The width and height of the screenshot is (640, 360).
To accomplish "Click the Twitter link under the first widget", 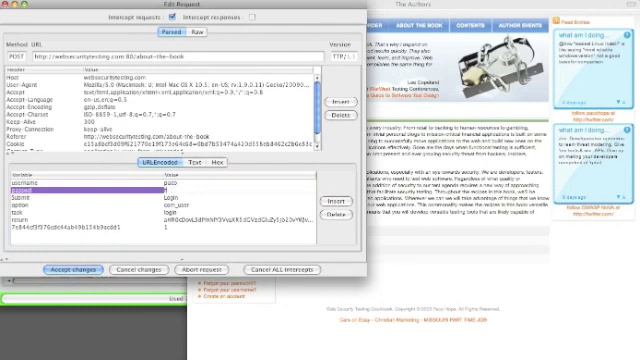I will [593, 116].
